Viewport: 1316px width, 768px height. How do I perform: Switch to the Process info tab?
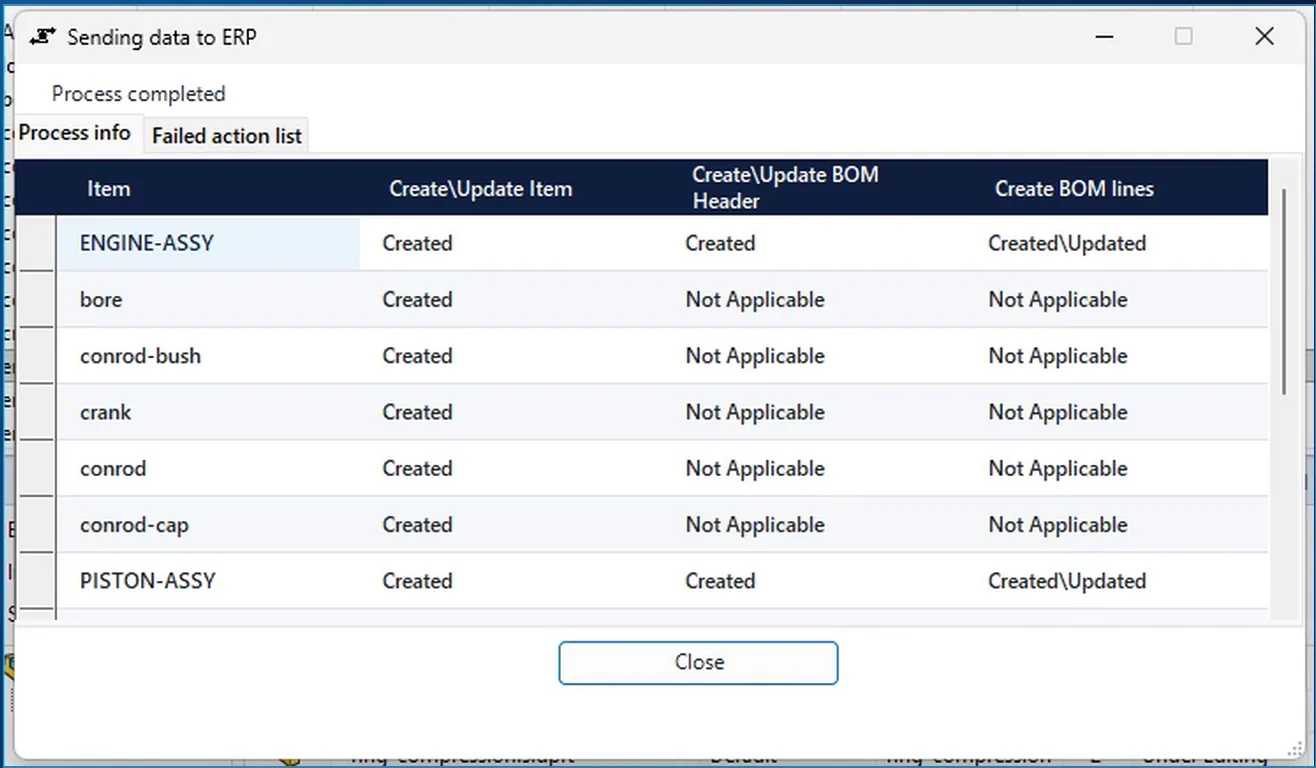pos(75,133)
